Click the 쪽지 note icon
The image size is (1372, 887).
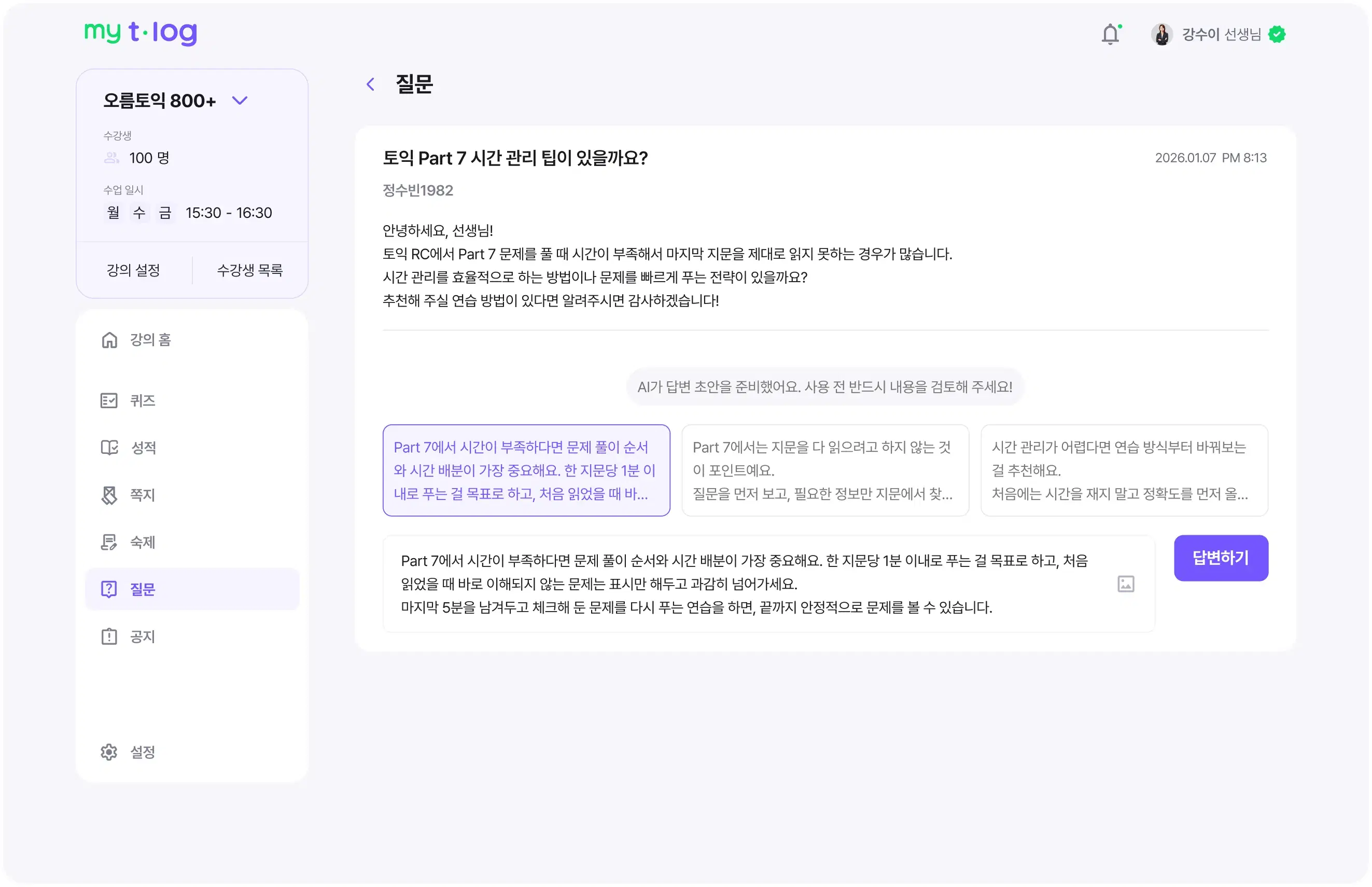[109, 495]
